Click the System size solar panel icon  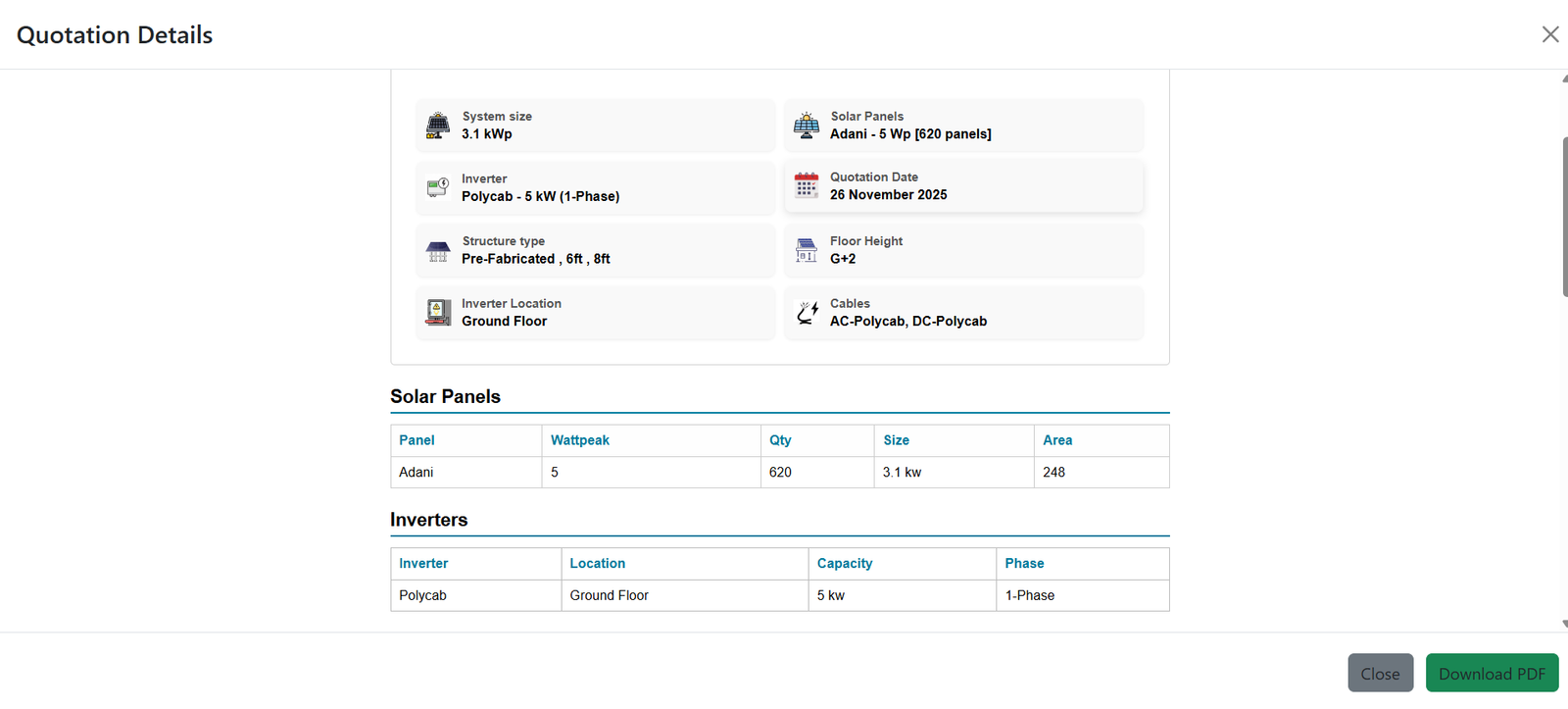[438, 126]
